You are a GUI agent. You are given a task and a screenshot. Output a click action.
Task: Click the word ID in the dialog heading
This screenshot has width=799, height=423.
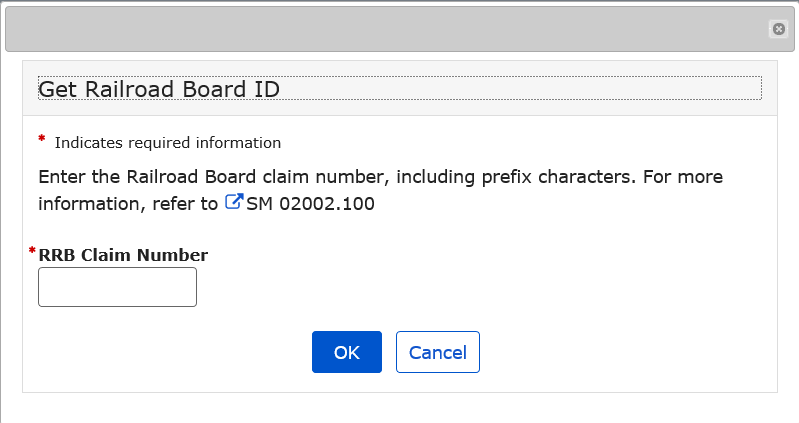click(265, 89)
